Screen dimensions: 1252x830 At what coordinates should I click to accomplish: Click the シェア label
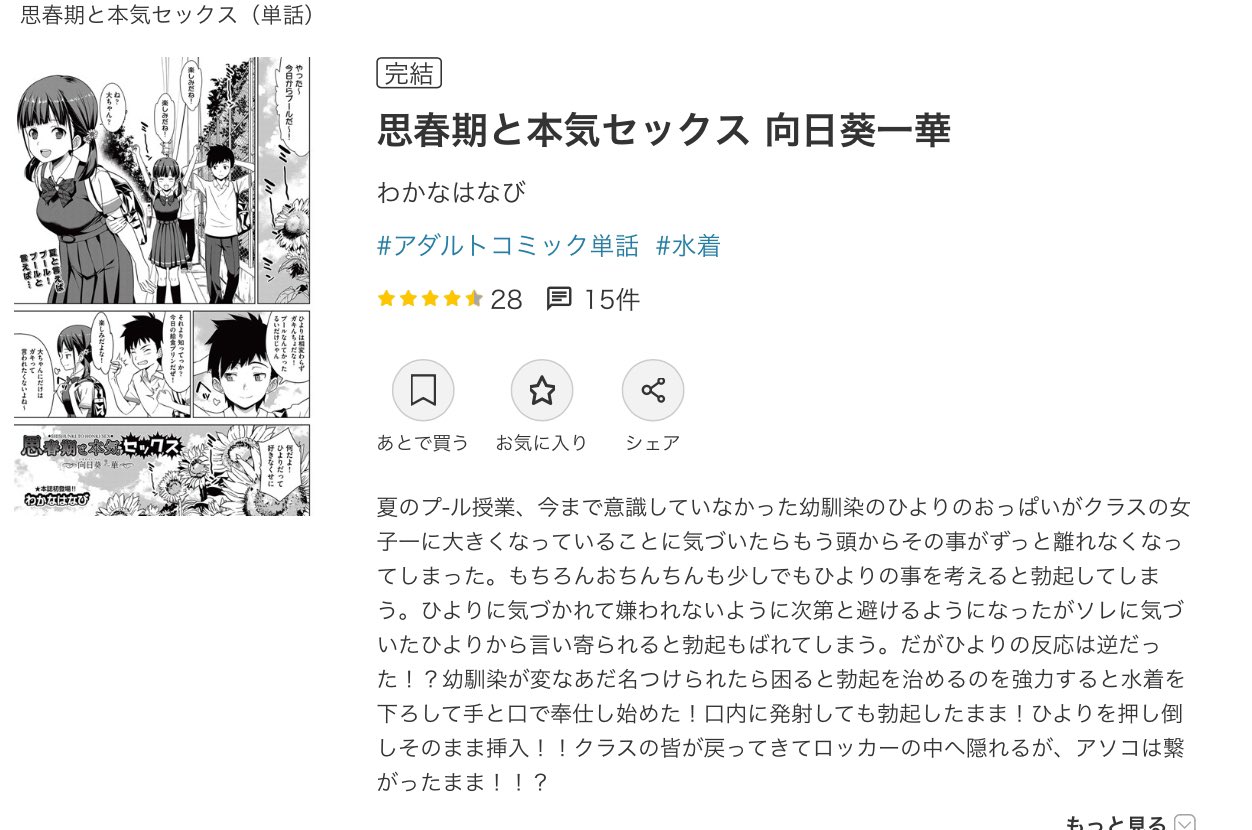pyautogui.click(x=653, y=442)
